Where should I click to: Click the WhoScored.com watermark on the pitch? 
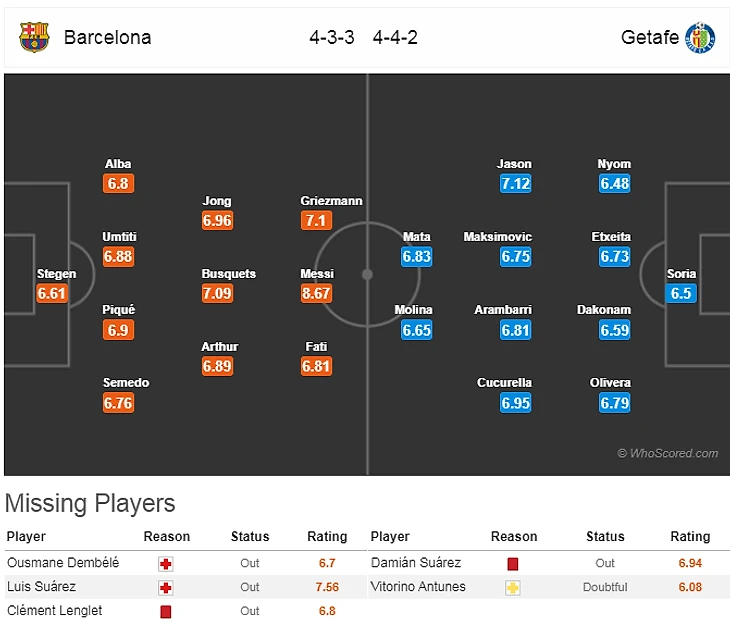668,453
